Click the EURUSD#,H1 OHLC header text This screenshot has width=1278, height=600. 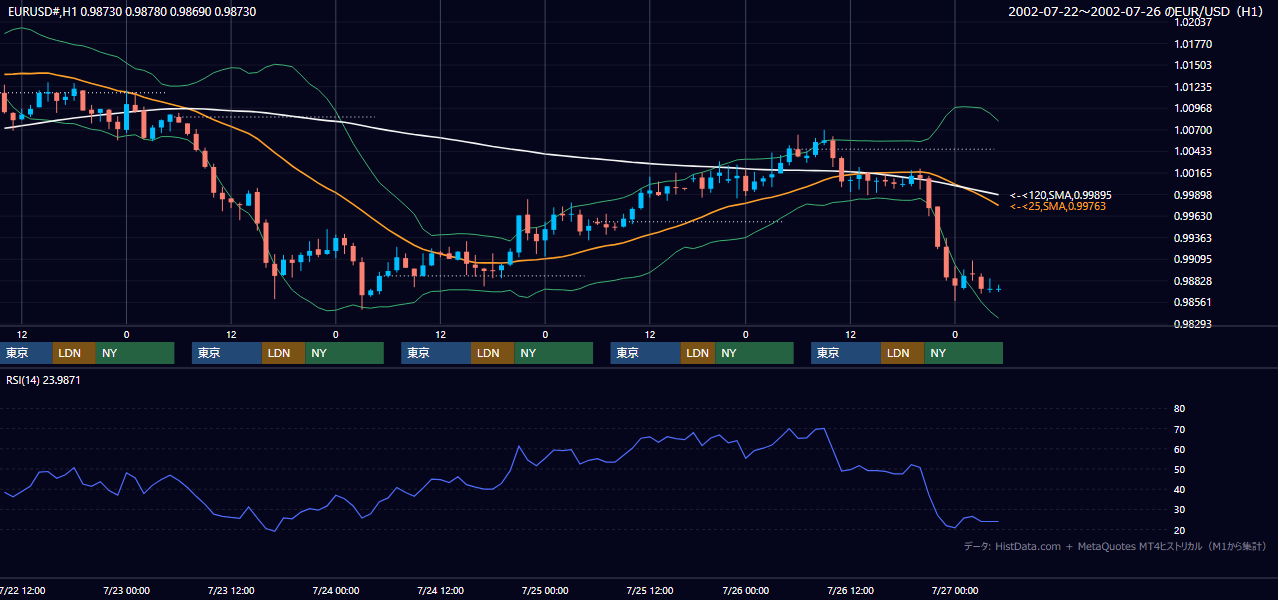click(131, 11)
